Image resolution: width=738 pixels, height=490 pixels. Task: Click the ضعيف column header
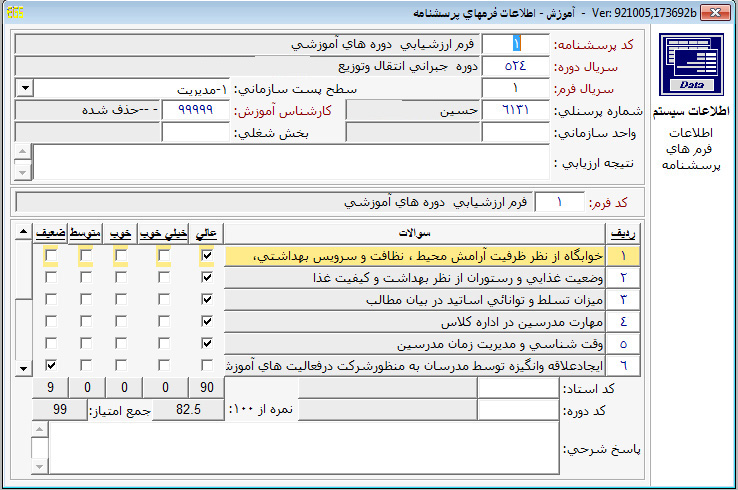[x=50, y=233]
